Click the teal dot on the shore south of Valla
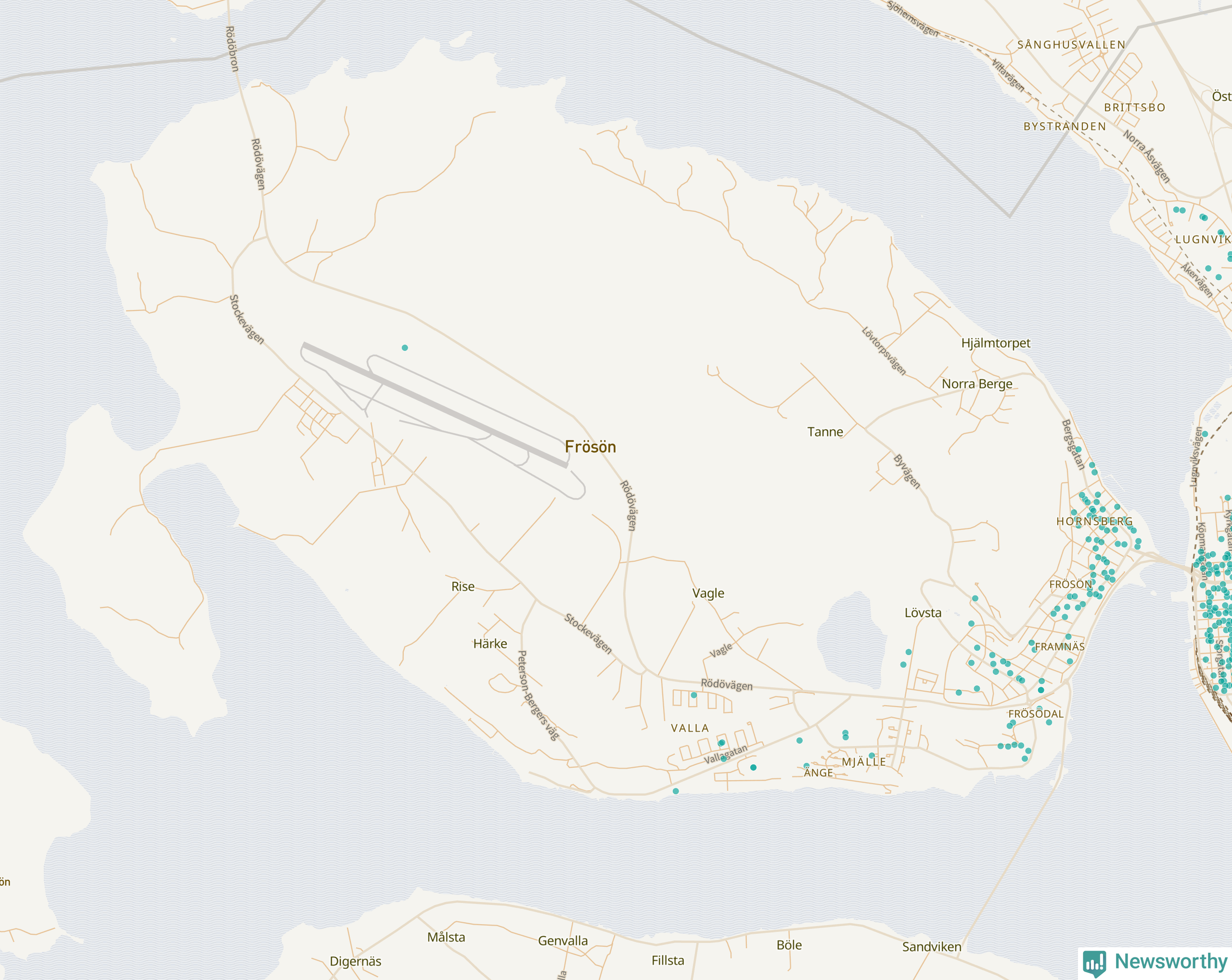 coord(675,791)
